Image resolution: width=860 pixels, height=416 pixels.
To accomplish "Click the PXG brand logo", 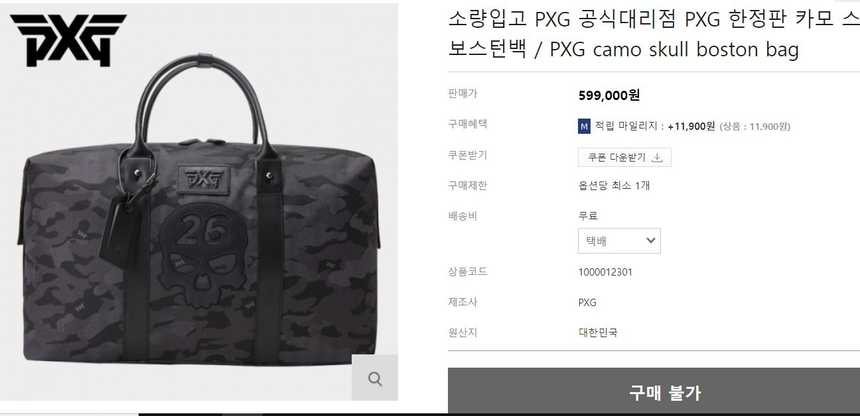I will pyautogui.click(x=69, y=40).
